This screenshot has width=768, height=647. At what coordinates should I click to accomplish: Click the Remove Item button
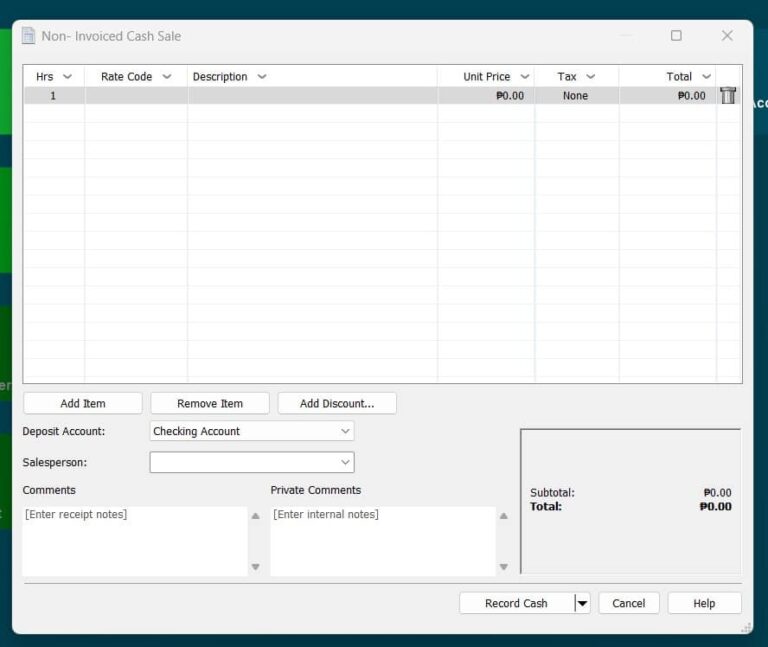click(x=210, y=404)
